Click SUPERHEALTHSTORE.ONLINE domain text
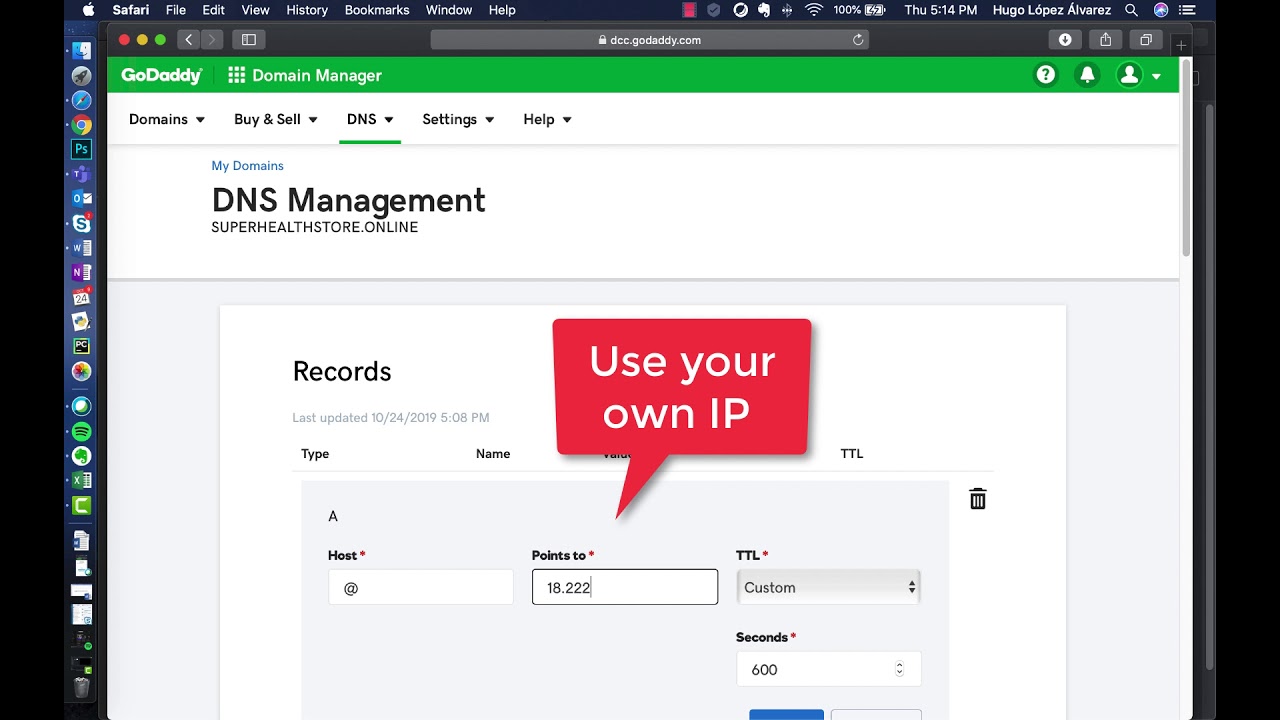The height and width of the screenshot is (720, 1280). 315,227
